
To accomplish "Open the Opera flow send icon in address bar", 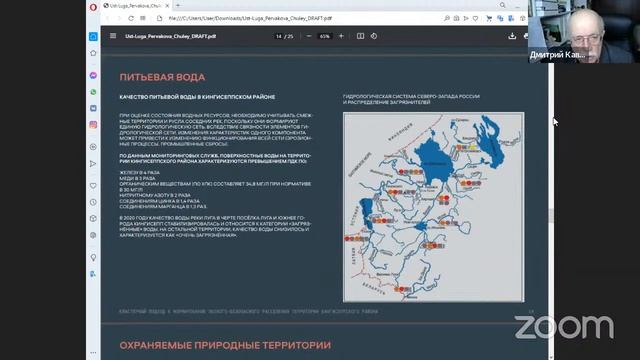I will pyautogui.click(x=466, y=18).
